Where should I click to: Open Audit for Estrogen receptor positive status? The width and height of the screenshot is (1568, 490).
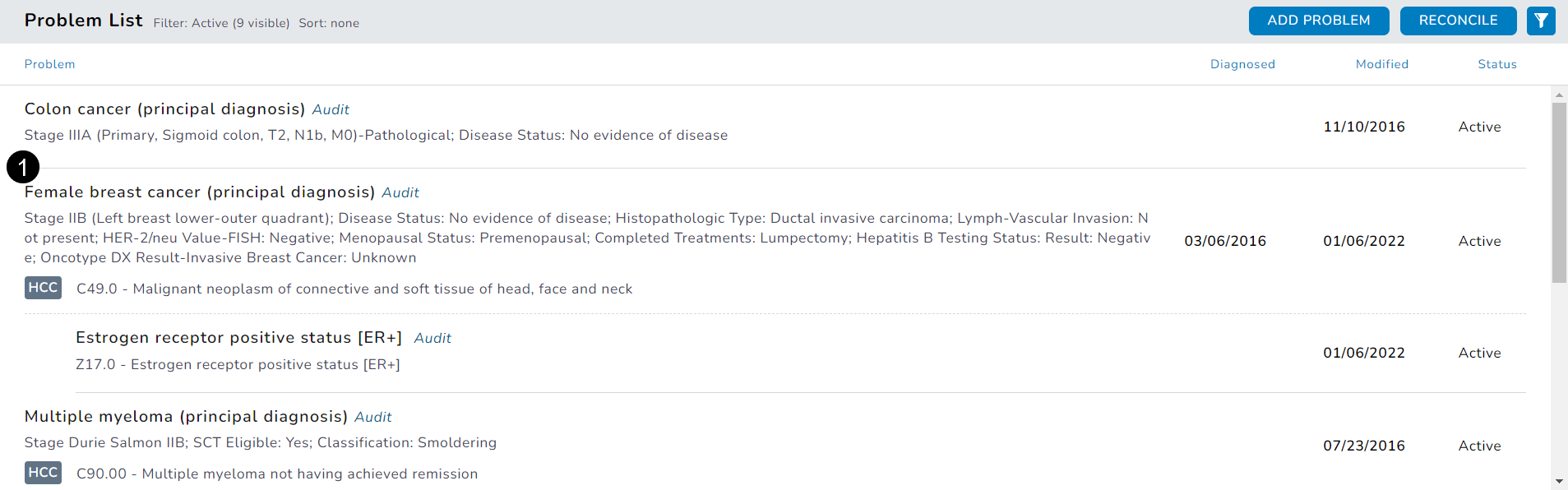432,338
